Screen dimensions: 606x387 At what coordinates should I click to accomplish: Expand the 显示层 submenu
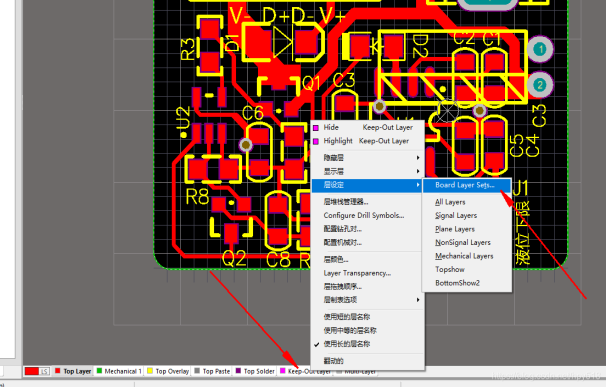click(368, 171)
